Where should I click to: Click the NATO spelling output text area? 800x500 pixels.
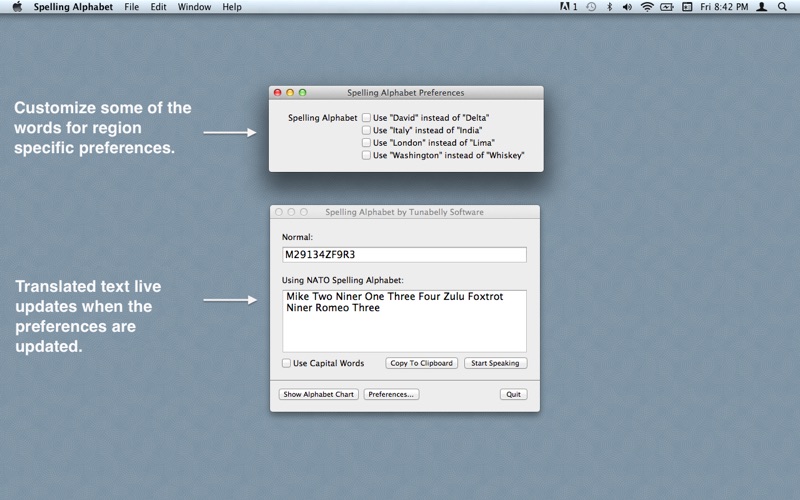pos(404,321)
